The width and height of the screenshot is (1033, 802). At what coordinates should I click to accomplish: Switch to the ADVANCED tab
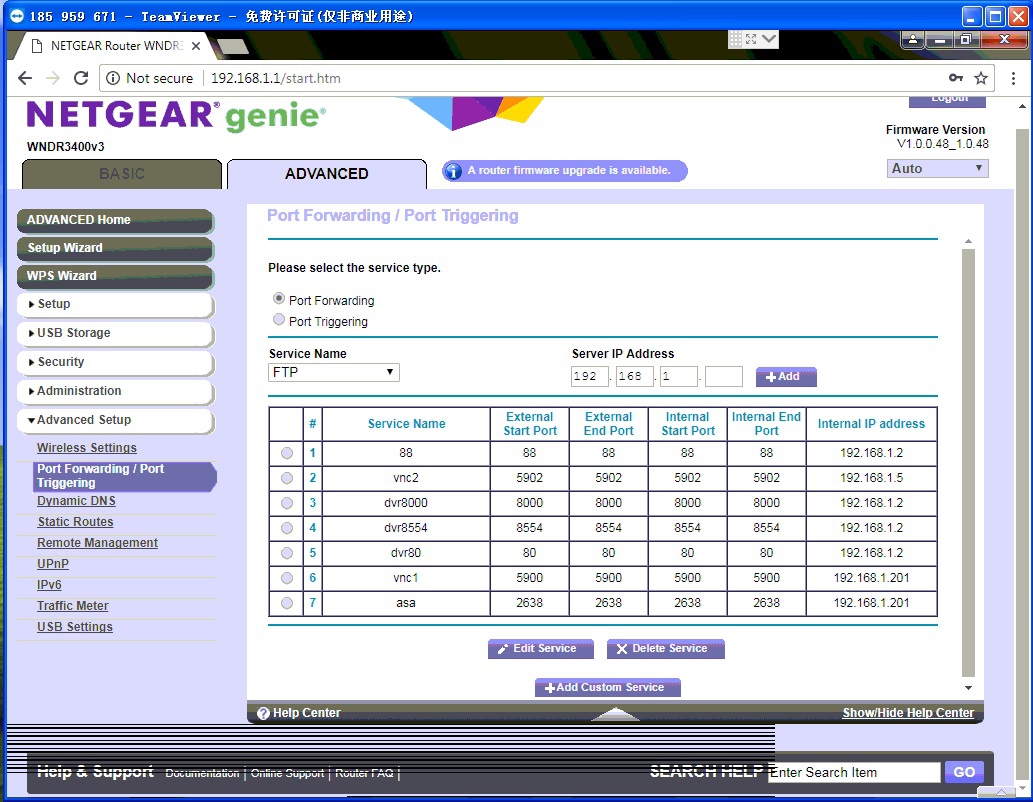327,174
